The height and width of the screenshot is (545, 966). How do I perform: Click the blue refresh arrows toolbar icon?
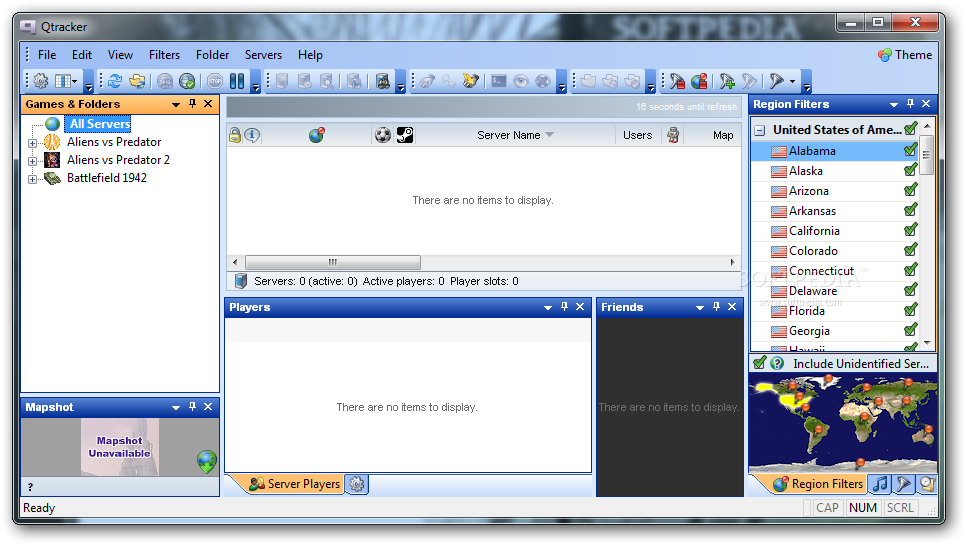(x=115, y=81)
